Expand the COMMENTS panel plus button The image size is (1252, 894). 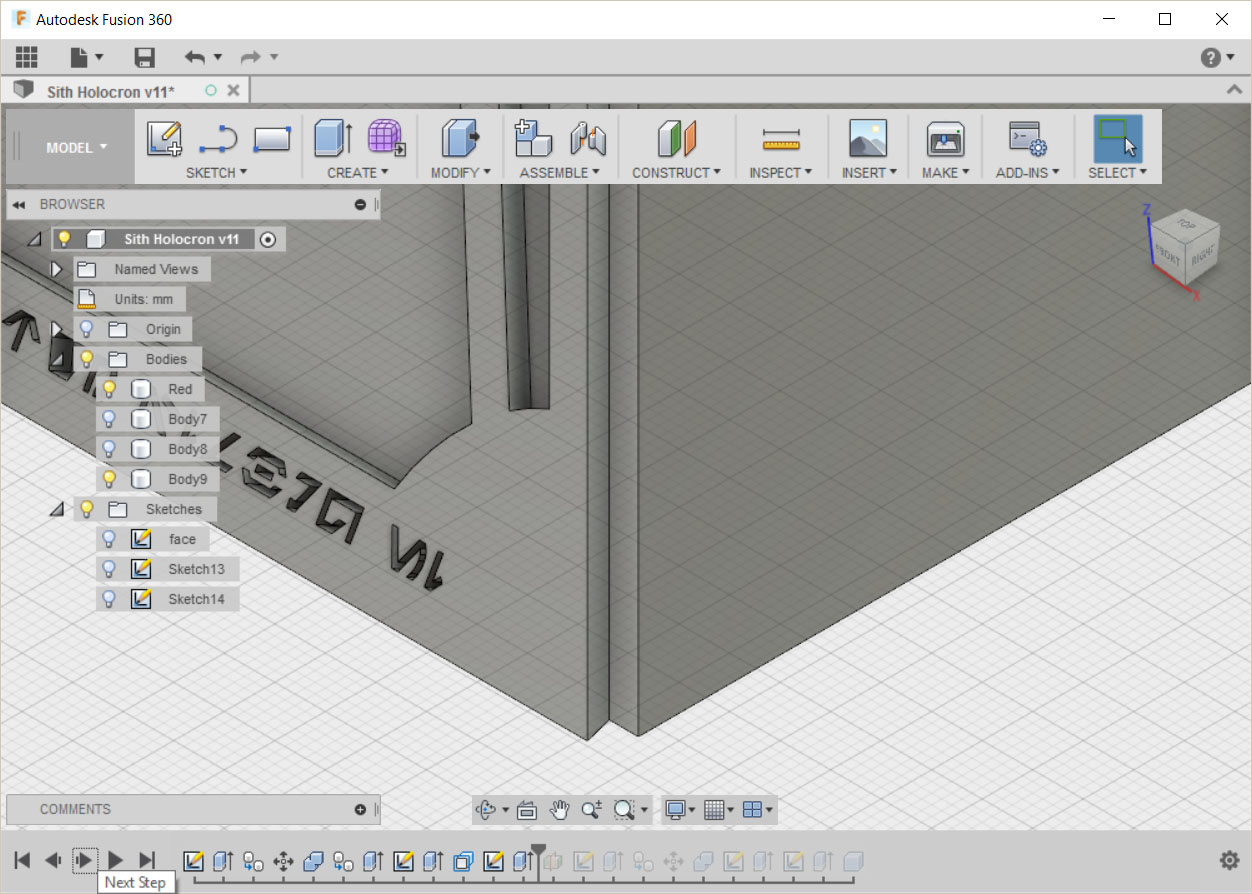coord(360,809)
